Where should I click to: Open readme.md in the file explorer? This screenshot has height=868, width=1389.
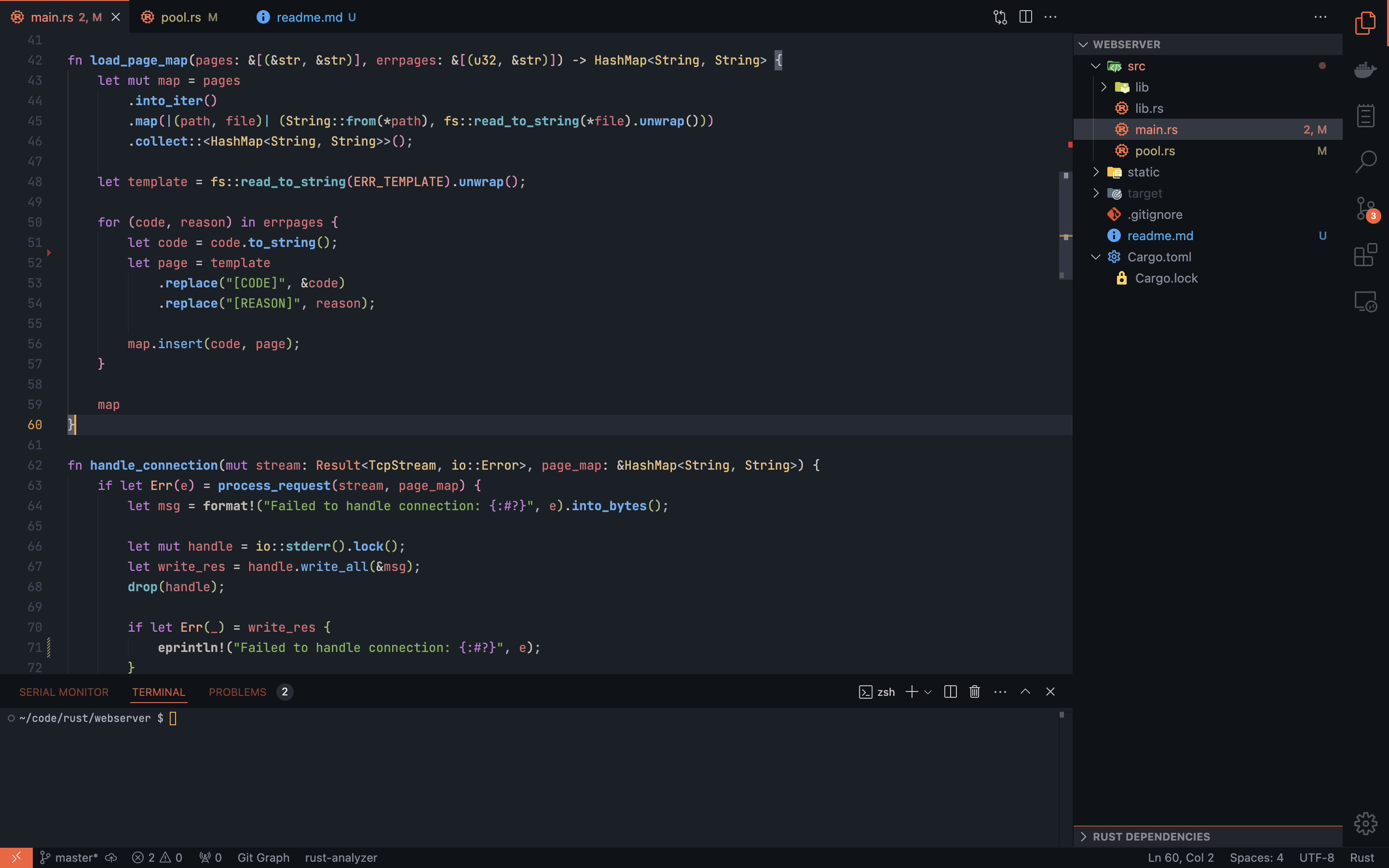1159,236
